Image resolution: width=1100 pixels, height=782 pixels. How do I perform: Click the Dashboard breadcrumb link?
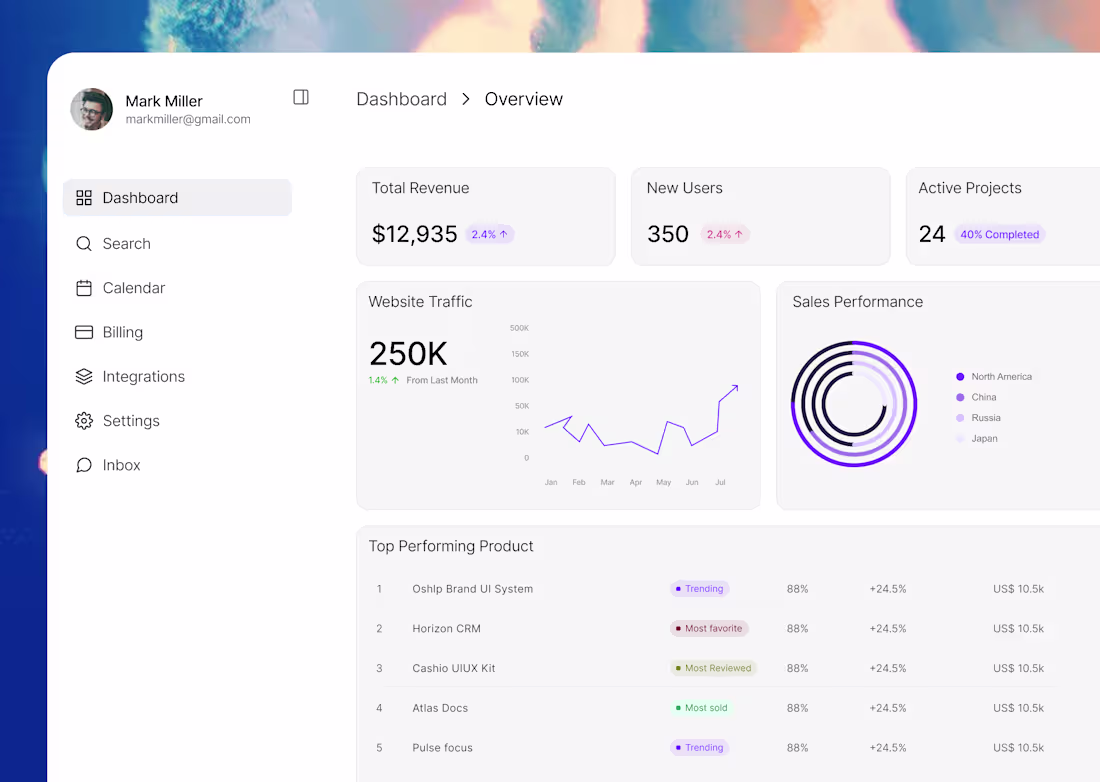click(x=401, y=99)
